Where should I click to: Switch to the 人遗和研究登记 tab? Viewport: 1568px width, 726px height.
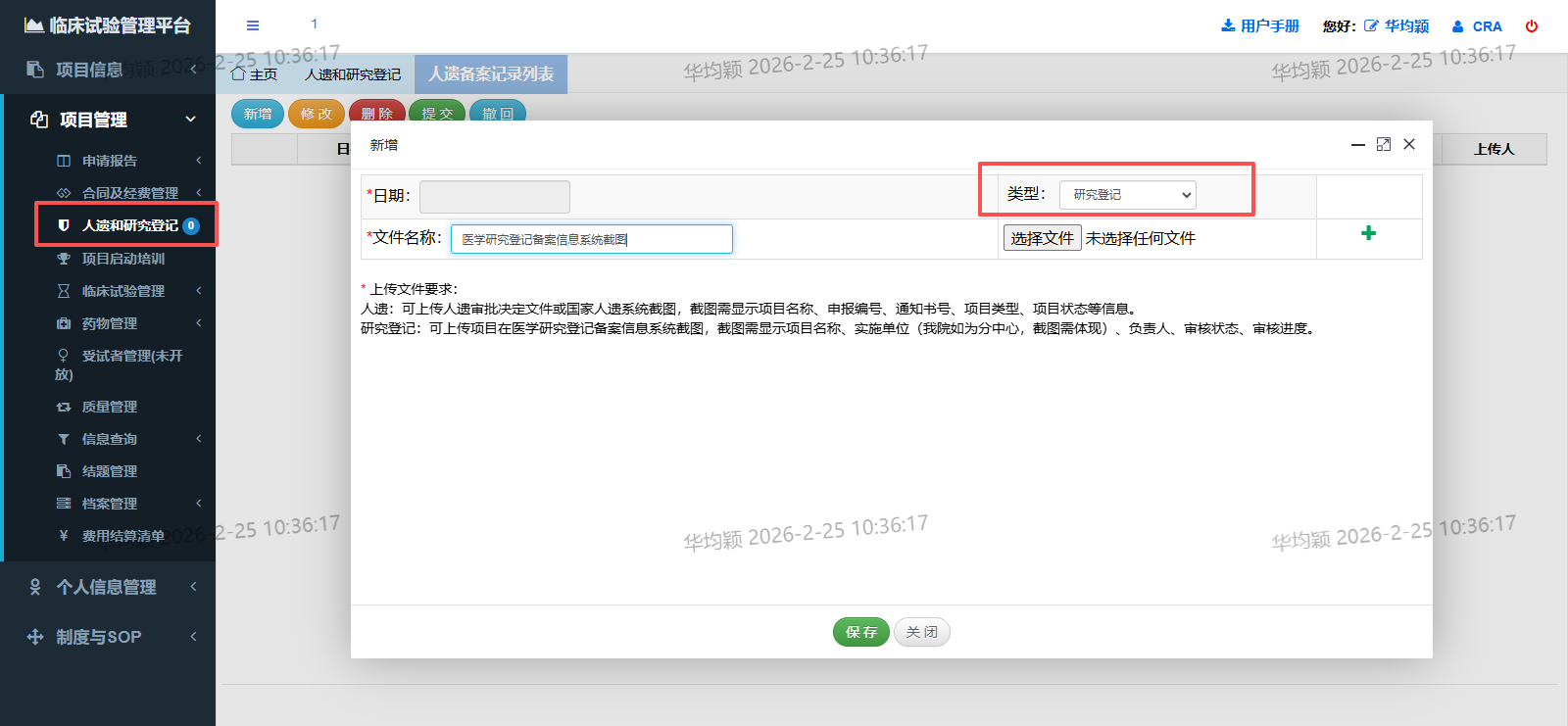352,74
